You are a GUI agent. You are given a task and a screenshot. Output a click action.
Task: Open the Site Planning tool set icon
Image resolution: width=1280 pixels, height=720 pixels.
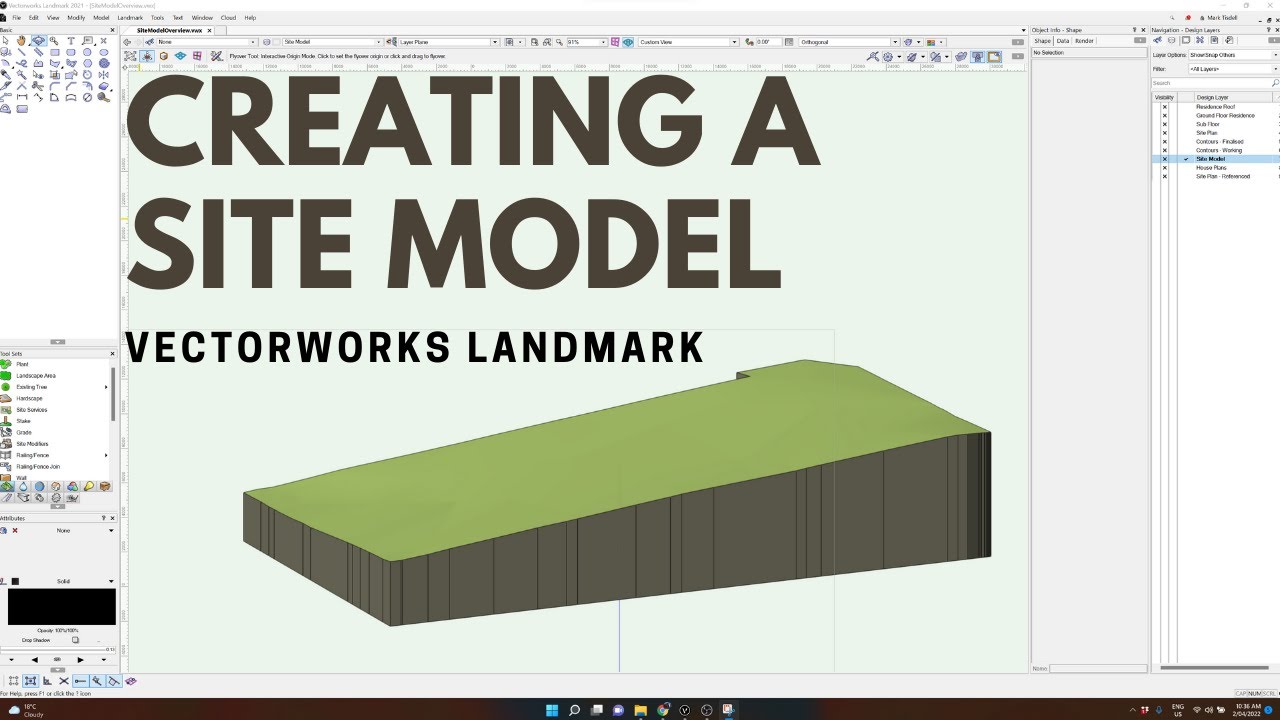[x=7, y=486]
